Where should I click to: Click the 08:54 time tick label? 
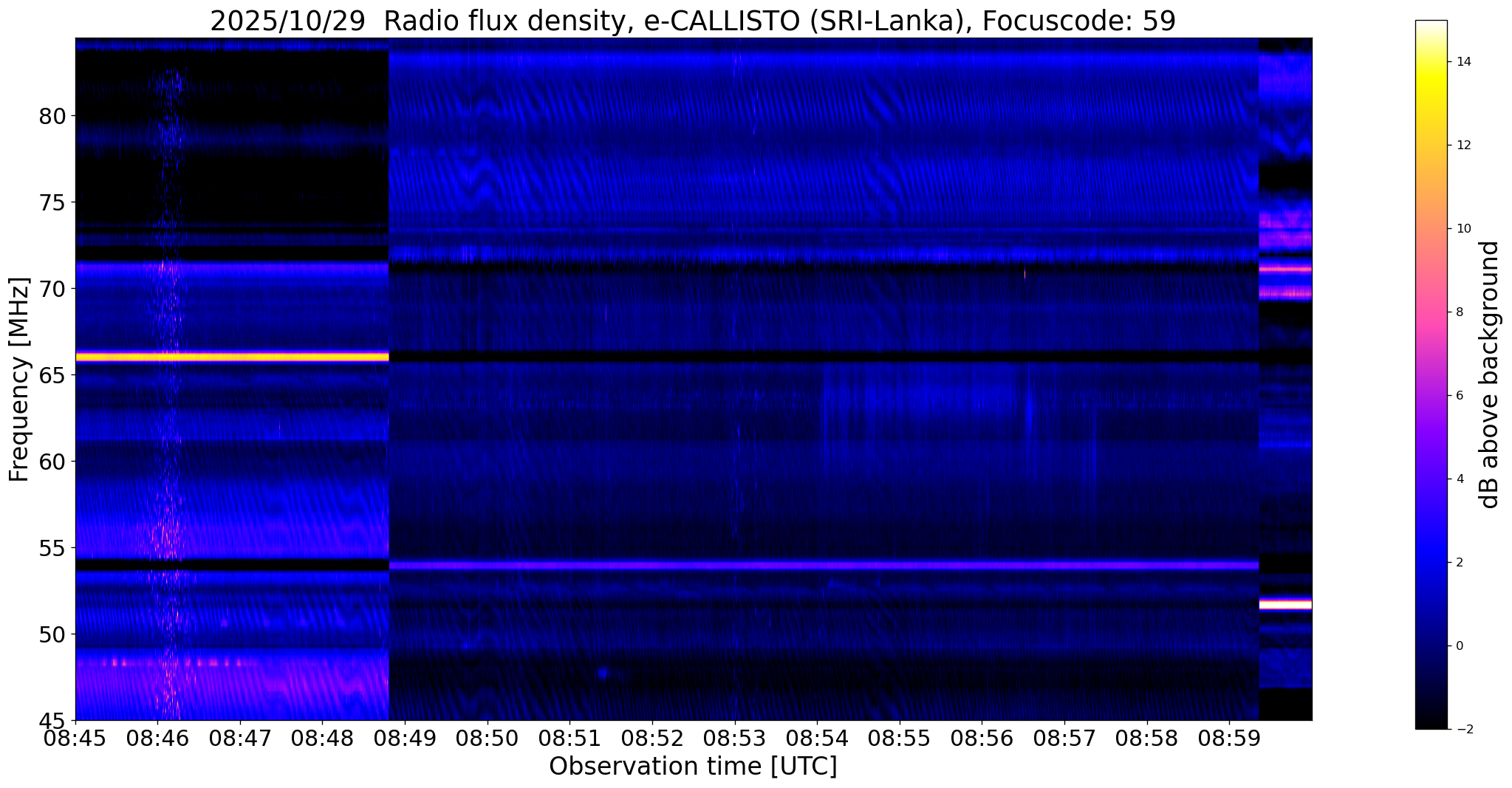click(817, 737)
